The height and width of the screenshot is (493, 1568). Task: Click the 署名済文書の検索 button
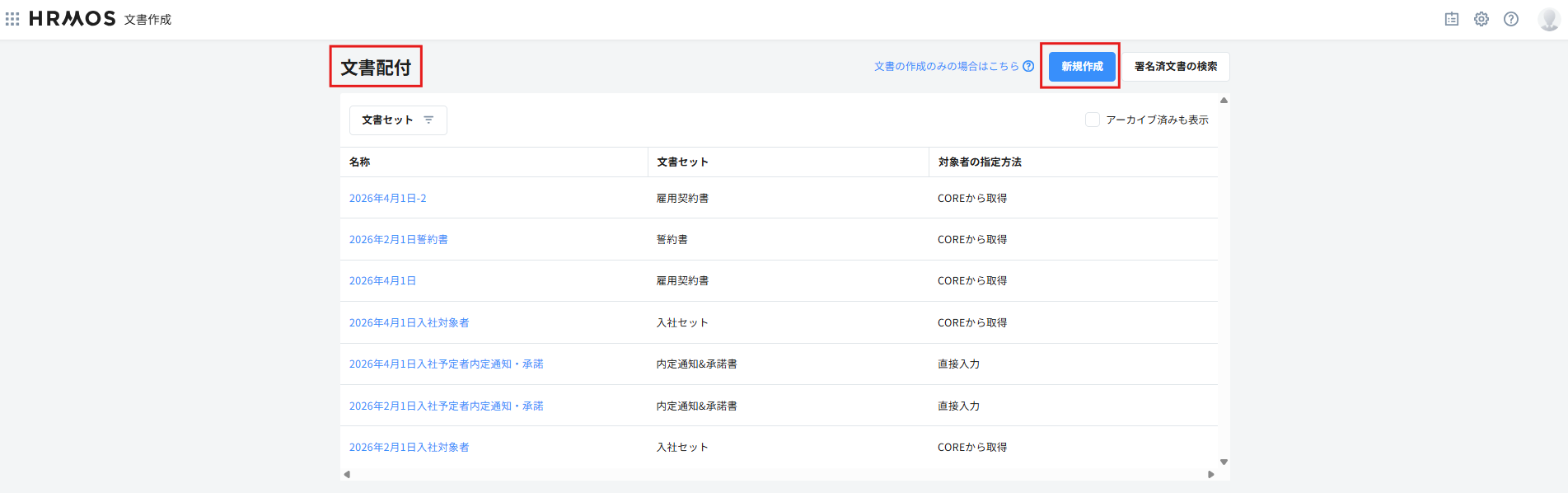[1176, 67]
